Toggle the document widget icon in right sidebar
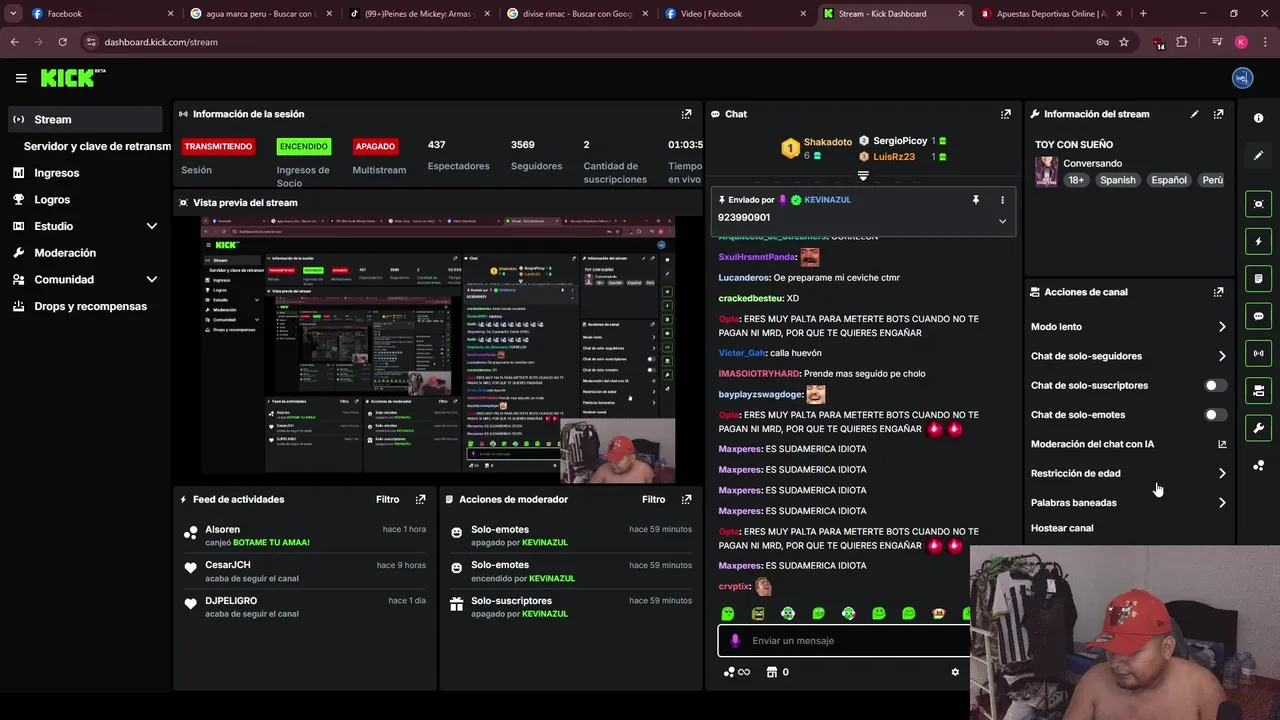Screen dimensions: 1280x720 coord(1258,278)
